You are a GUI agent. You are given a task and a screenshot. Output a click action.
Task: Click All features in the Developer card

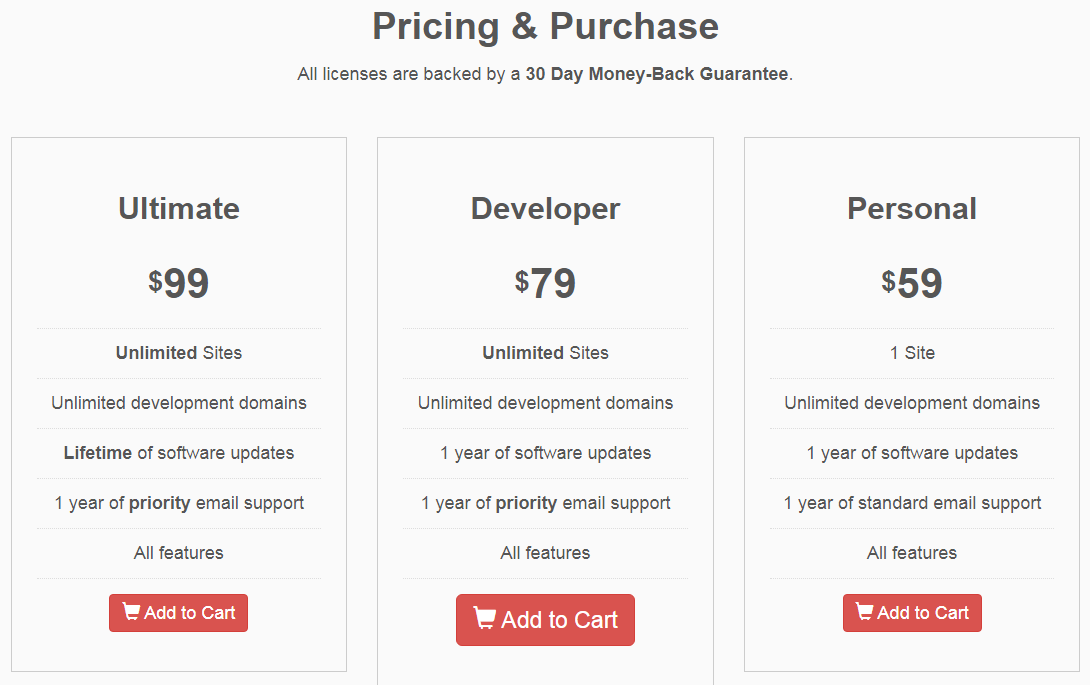pos(545,553)
